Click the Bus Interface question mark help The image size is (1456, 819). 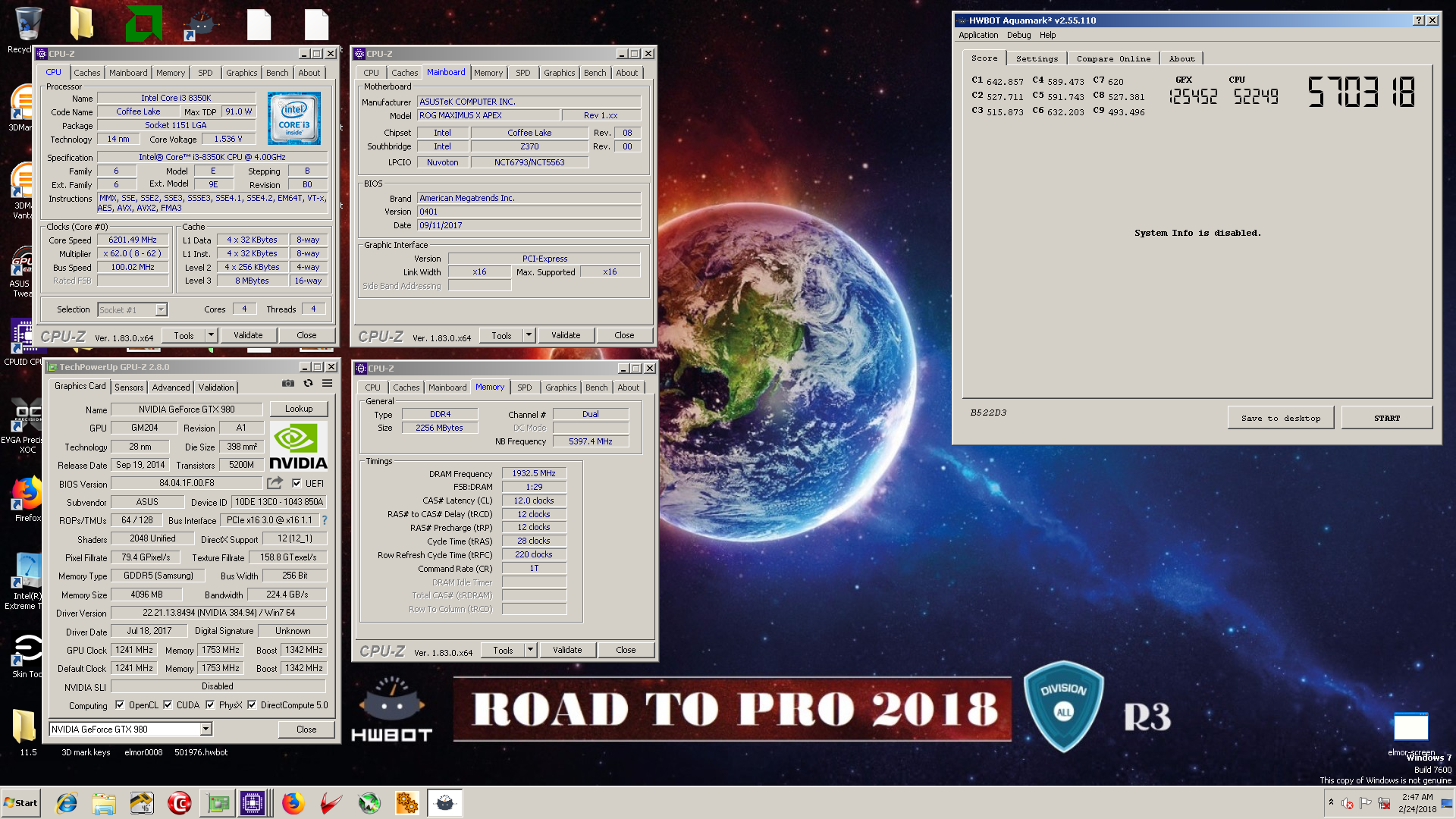point(325,520)
